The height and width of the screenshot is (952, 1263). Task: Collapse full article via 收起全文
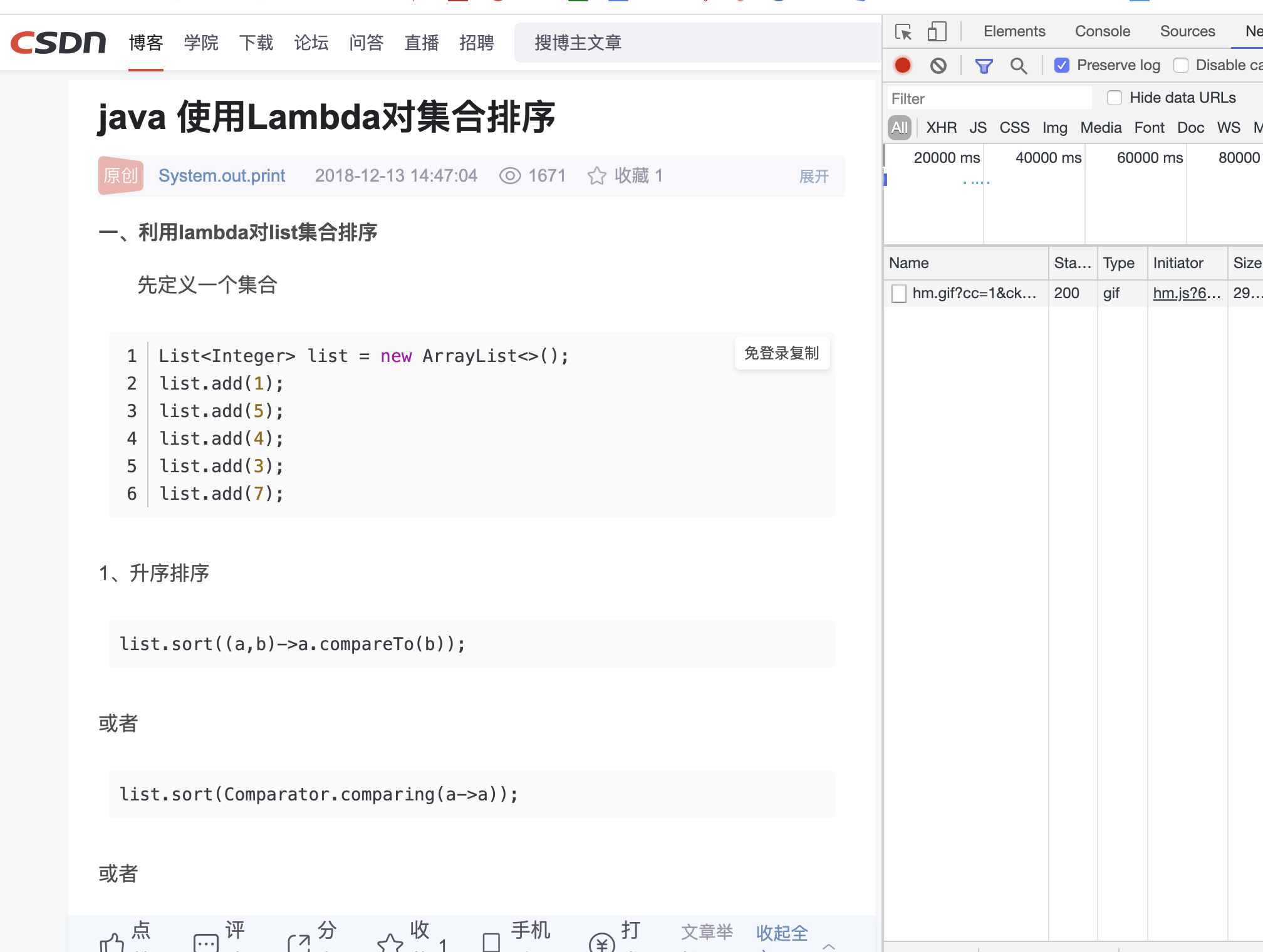point(781,933)
